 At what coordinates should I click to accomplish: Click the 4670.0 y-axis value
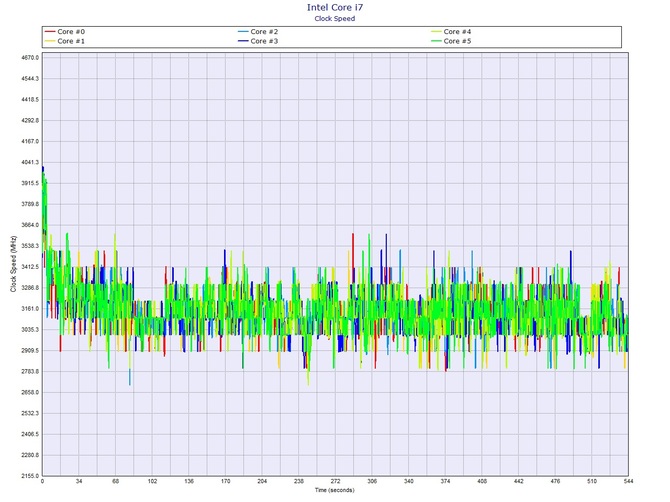(30, 58)
